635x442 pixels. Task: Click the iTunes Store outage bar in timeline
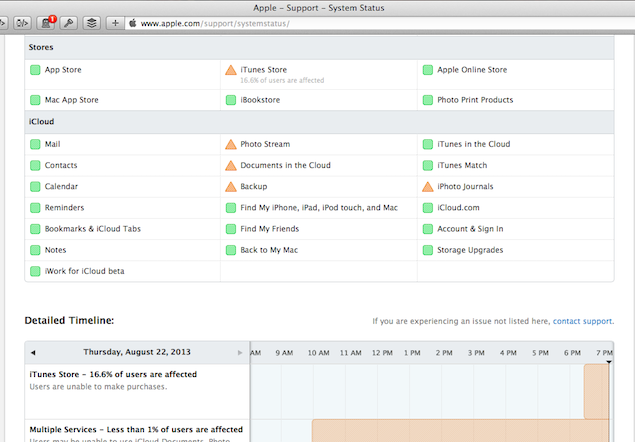coord(597,391)
